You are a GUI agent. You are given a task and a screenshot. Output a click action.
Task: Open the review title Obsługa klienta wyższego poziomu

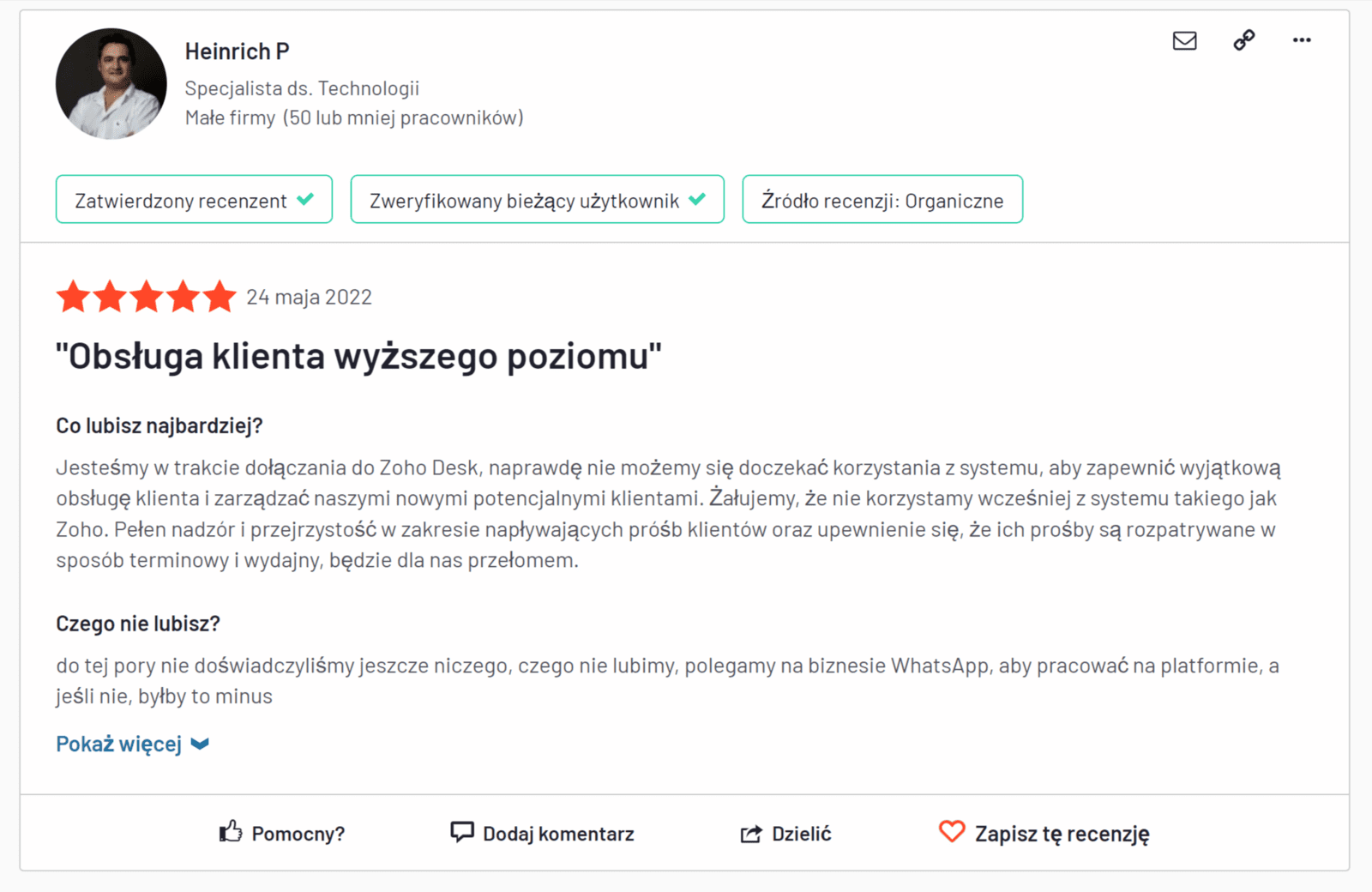pyautogui.click(x=358, y=356)
